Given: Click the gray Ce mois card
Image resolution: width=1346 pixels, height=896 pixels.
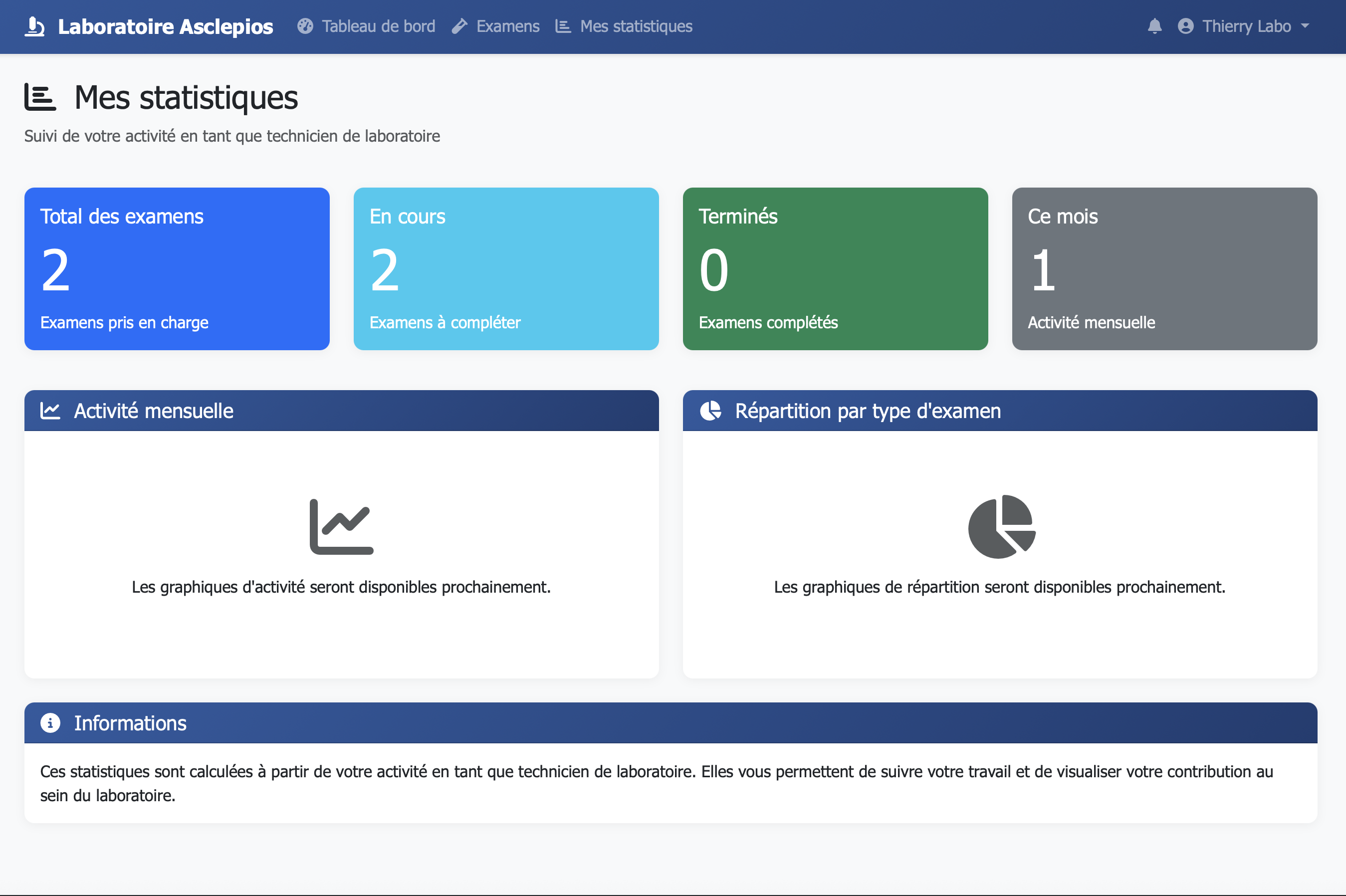Looking at the screenshot, I should click(1164, 268).
